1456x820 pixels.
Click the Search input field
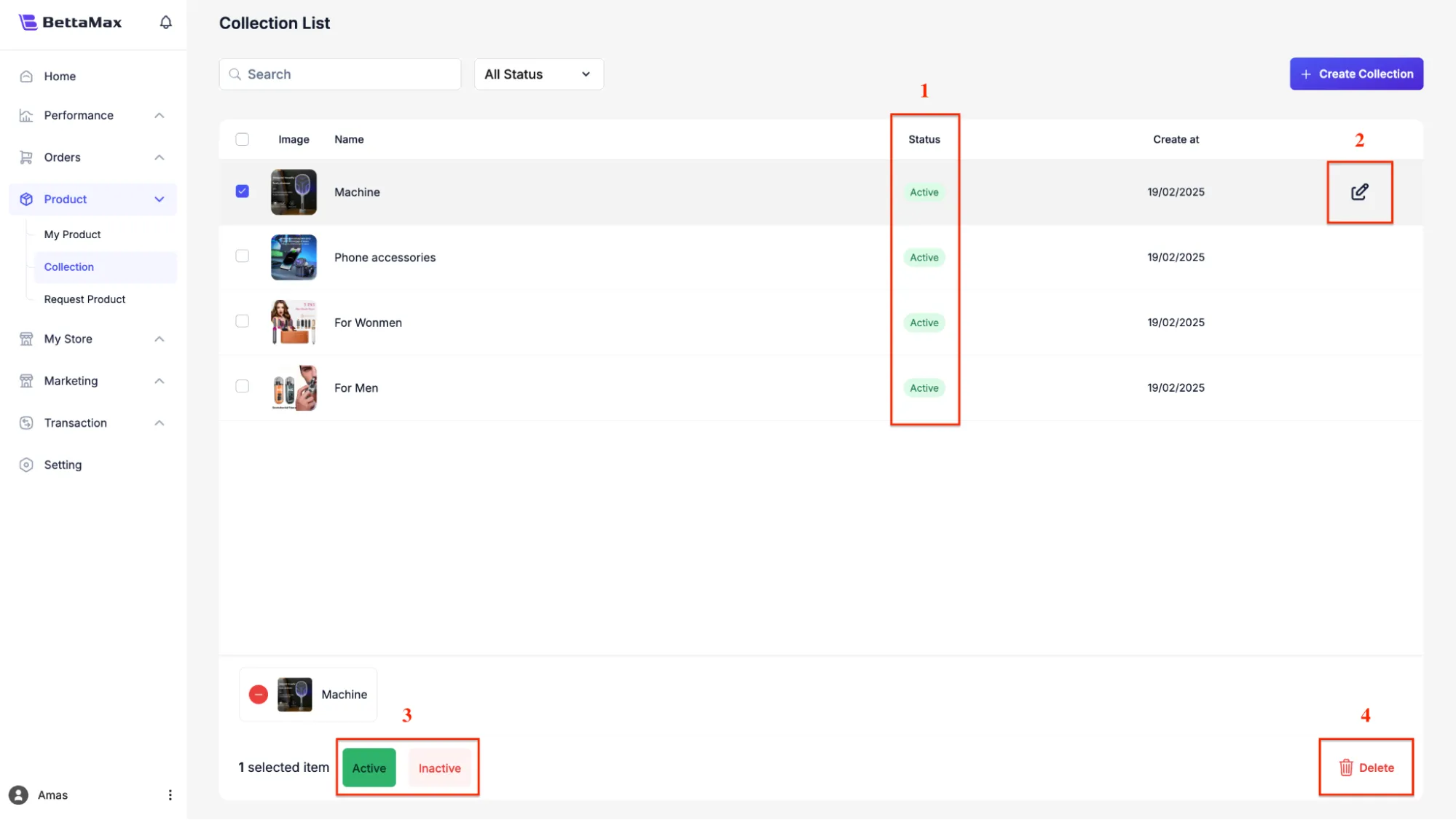(x=340, y=74)
